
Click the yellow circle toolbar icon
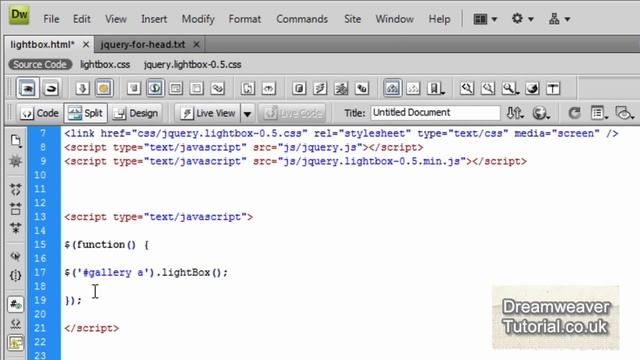103,88
